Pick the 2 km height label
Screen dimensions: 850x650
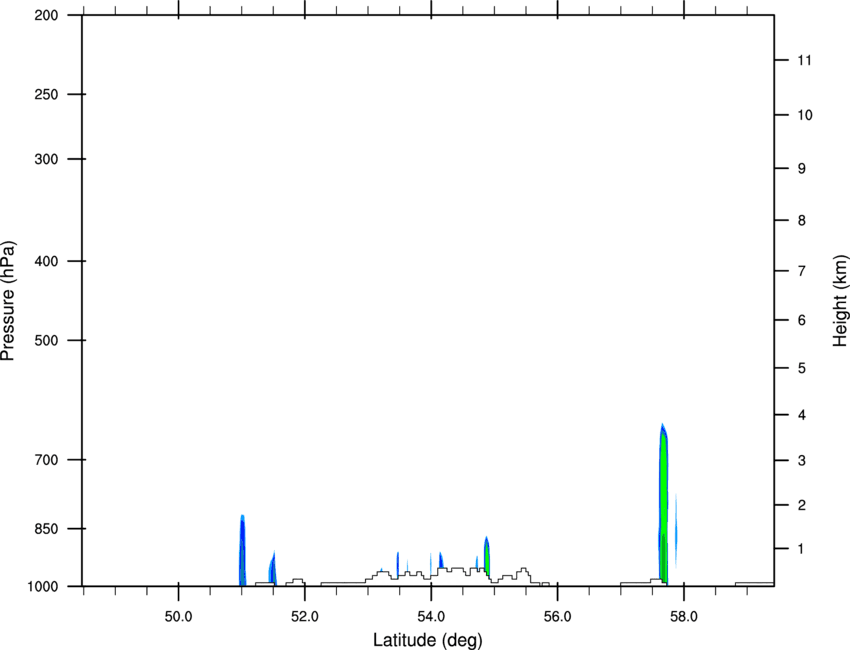[x=802, y=505]
